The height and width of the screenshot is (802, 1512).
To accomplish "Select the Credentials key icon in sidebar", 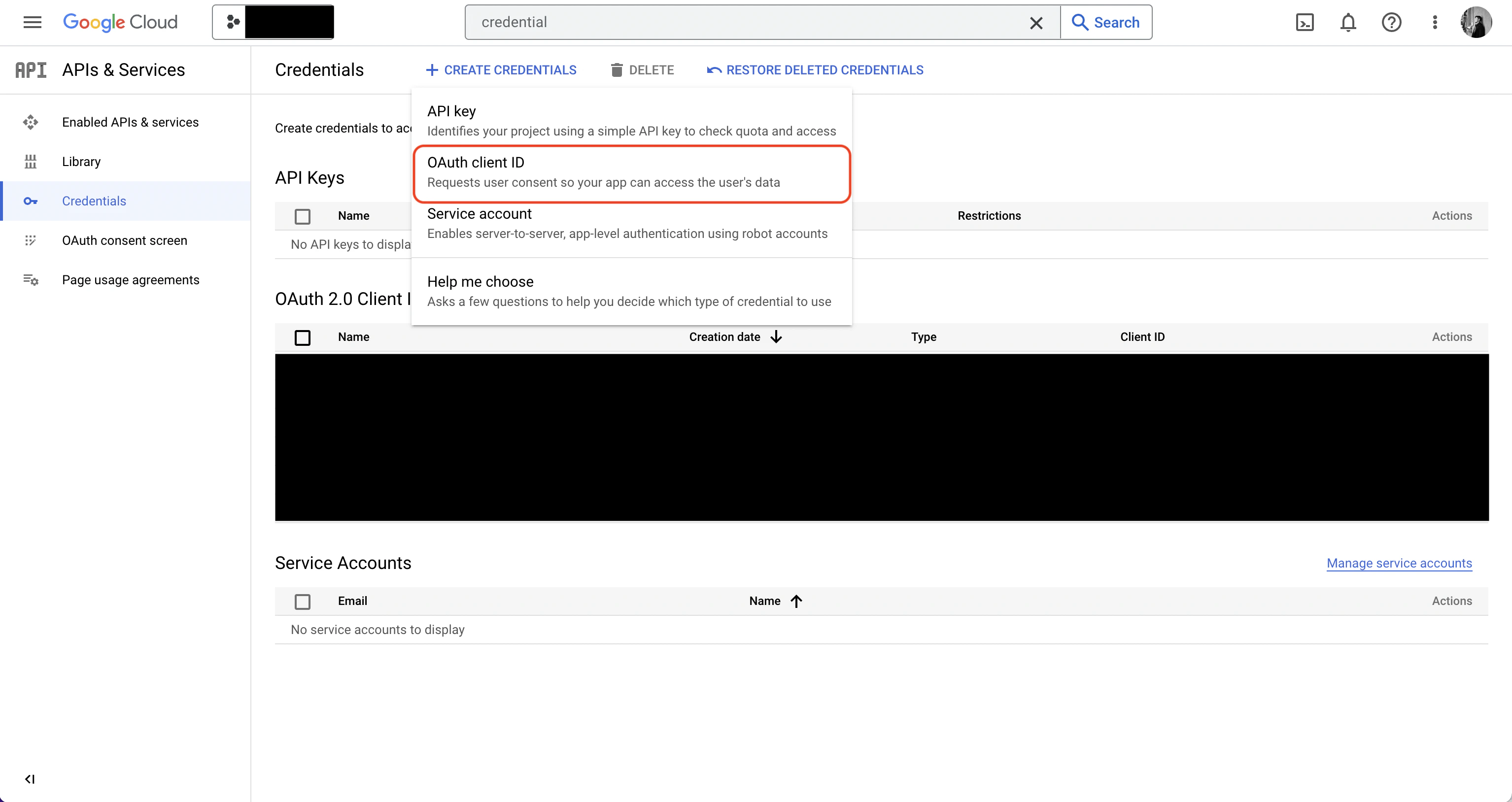I will [31, 200].
